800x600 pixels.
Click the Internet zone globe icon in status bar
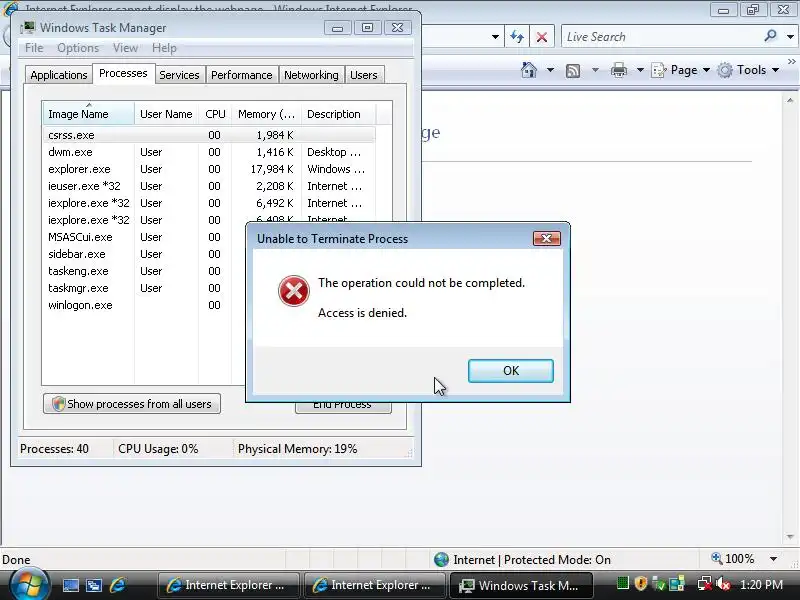[441, 560]
